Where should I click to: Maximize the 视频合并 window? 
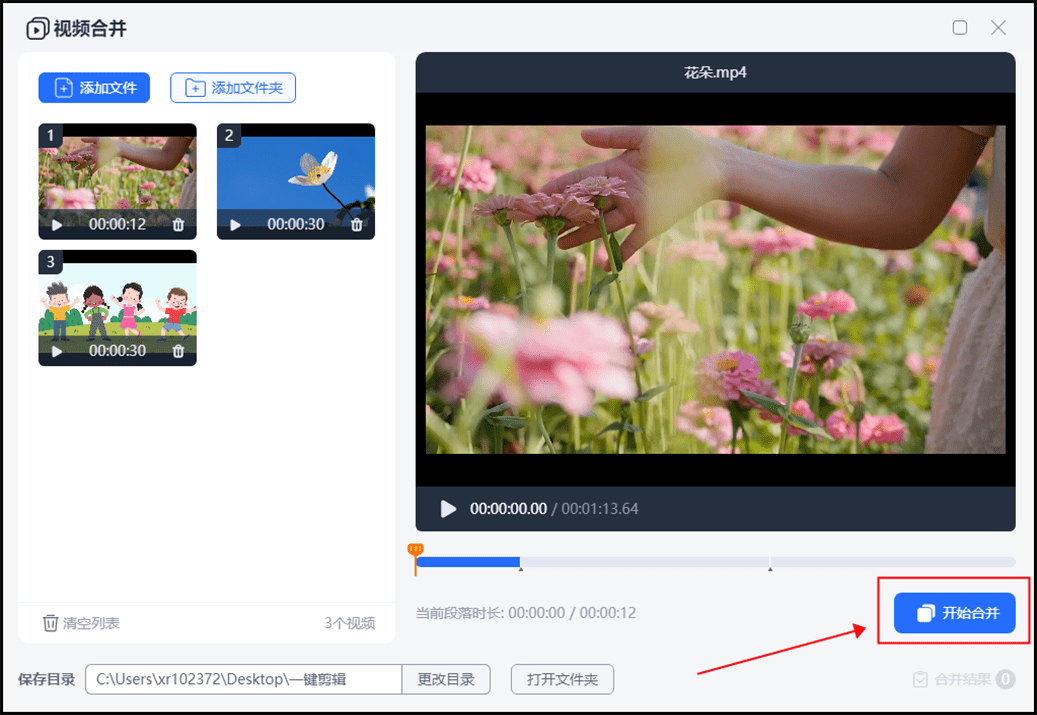960,27
